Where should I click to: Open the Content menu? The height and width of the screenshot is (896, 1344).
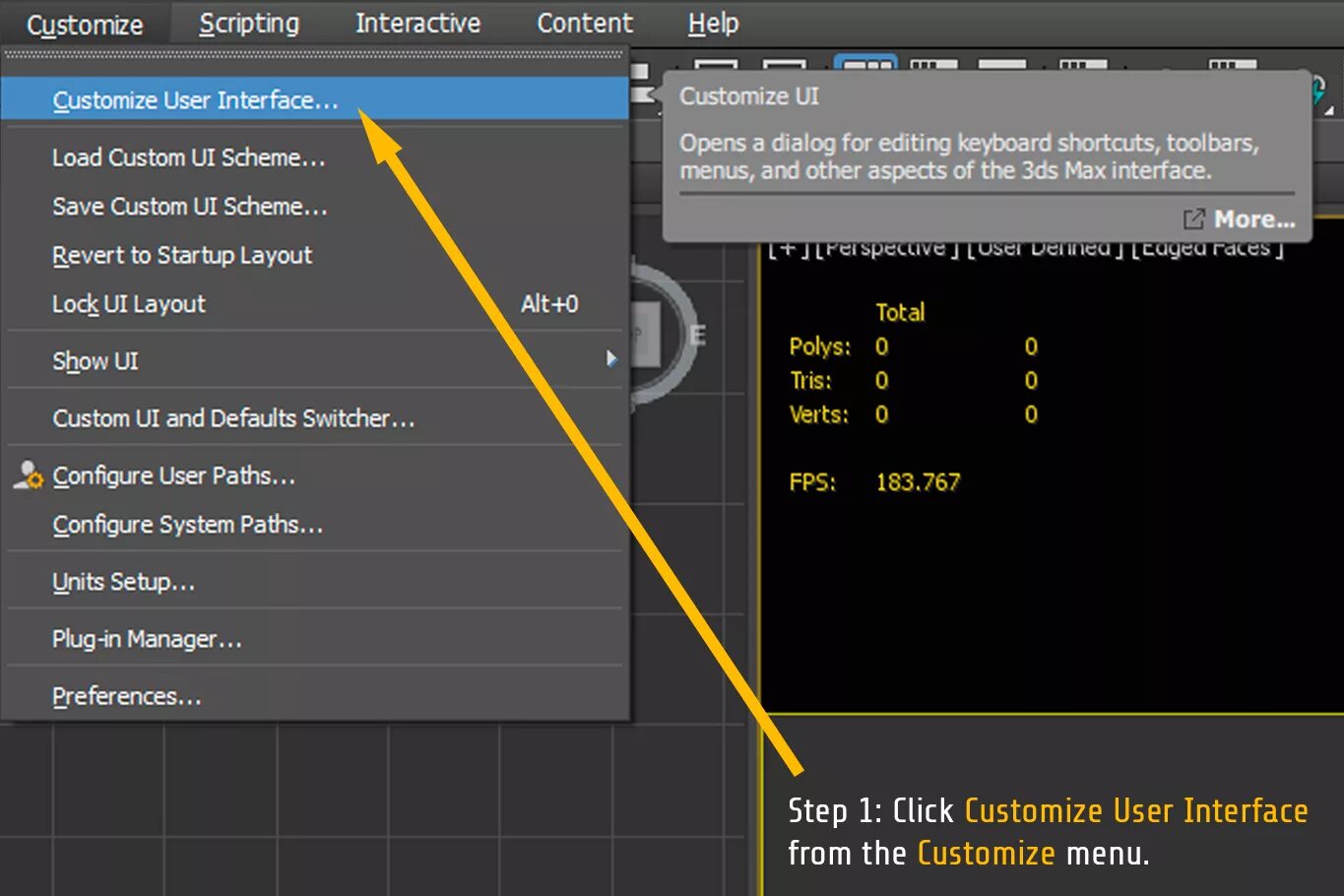coord(585,24)
